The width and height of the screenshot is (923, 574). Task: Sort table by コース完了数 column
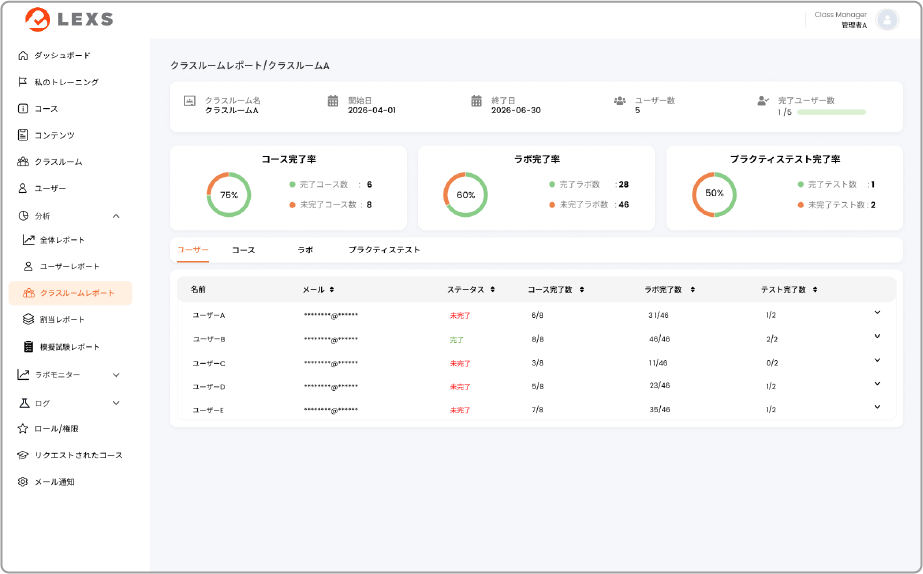point(582,290)
